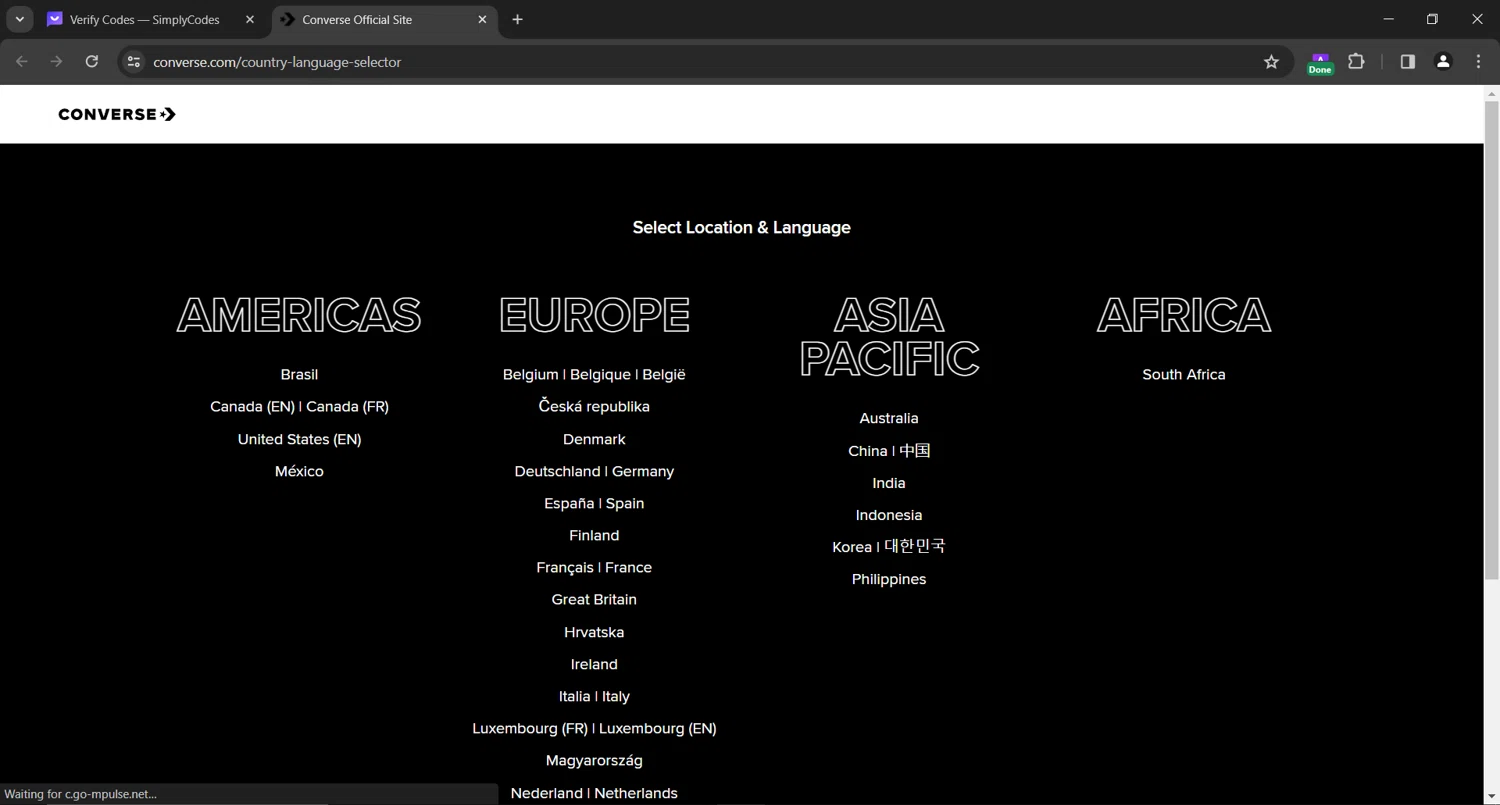The image size is (1500, 805).
Task: Switch to Verify Codes — SimplyCodes tab
Action: coord(144,20)
